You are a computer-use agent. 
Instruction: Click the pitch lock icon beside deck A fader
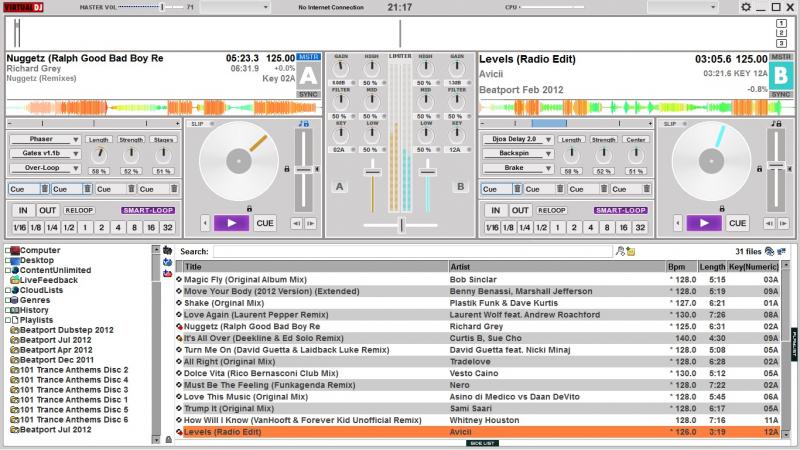point(287,169)
